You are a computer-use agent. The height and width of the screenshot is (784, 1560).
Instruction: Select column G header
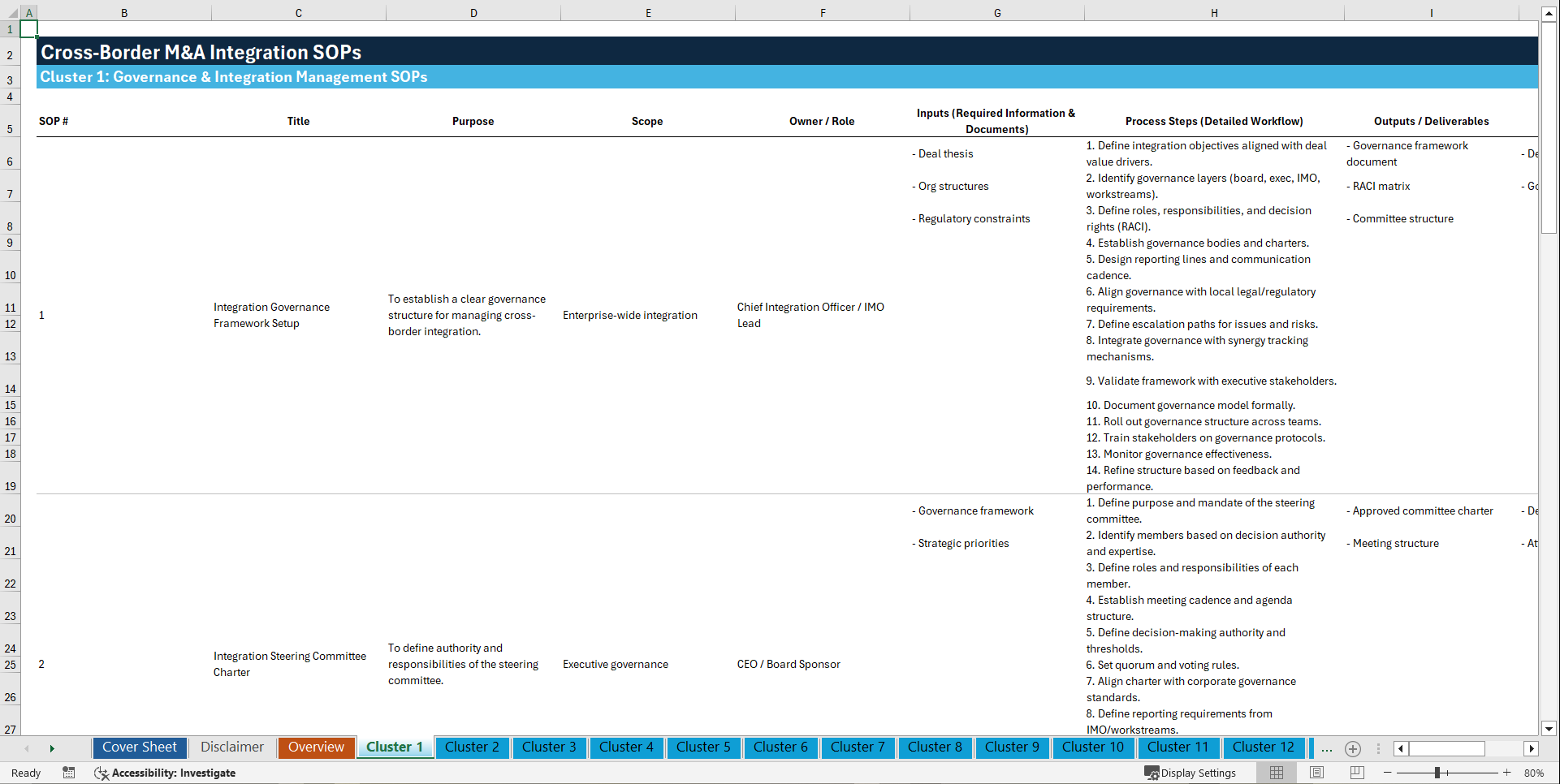point(996,13)
